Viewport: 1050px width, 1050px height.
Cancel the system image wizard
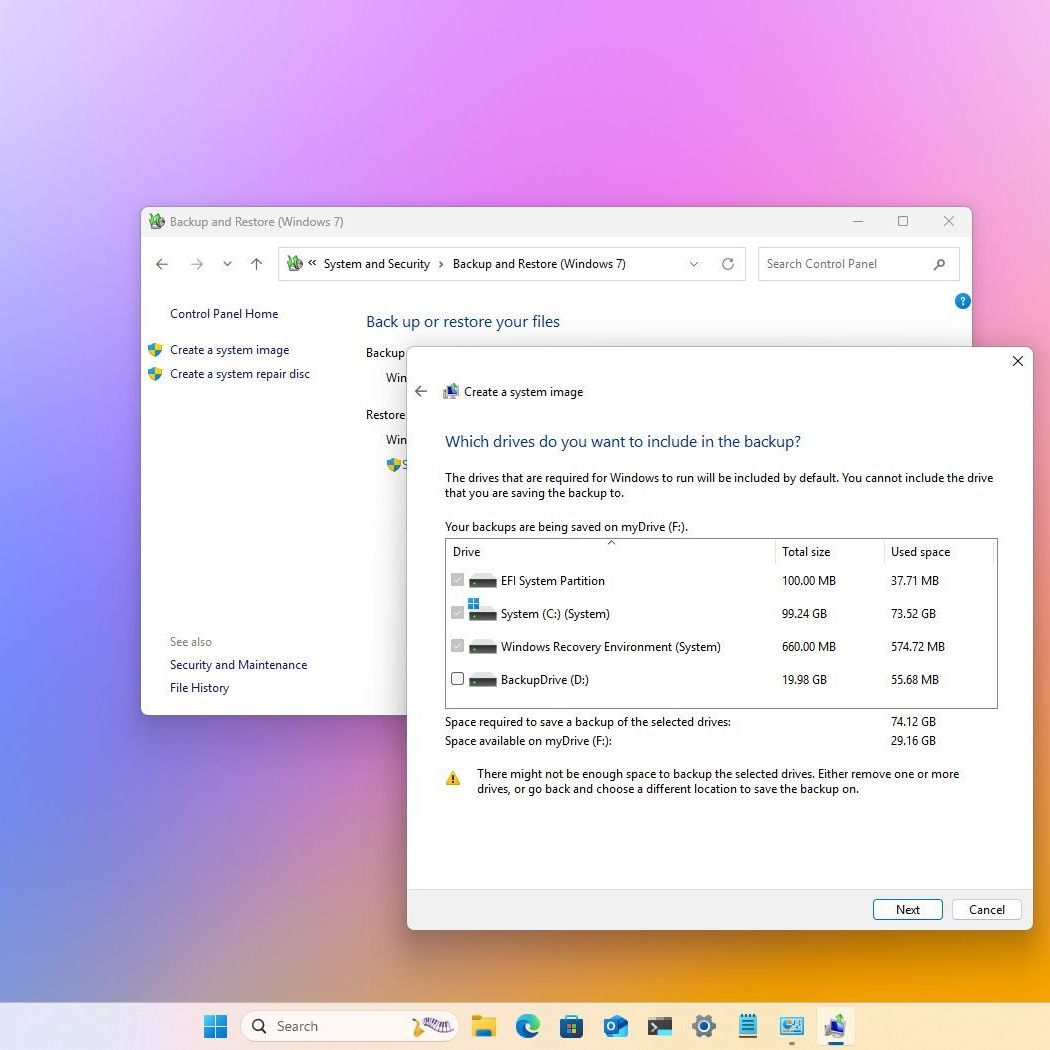pos(986,909)
